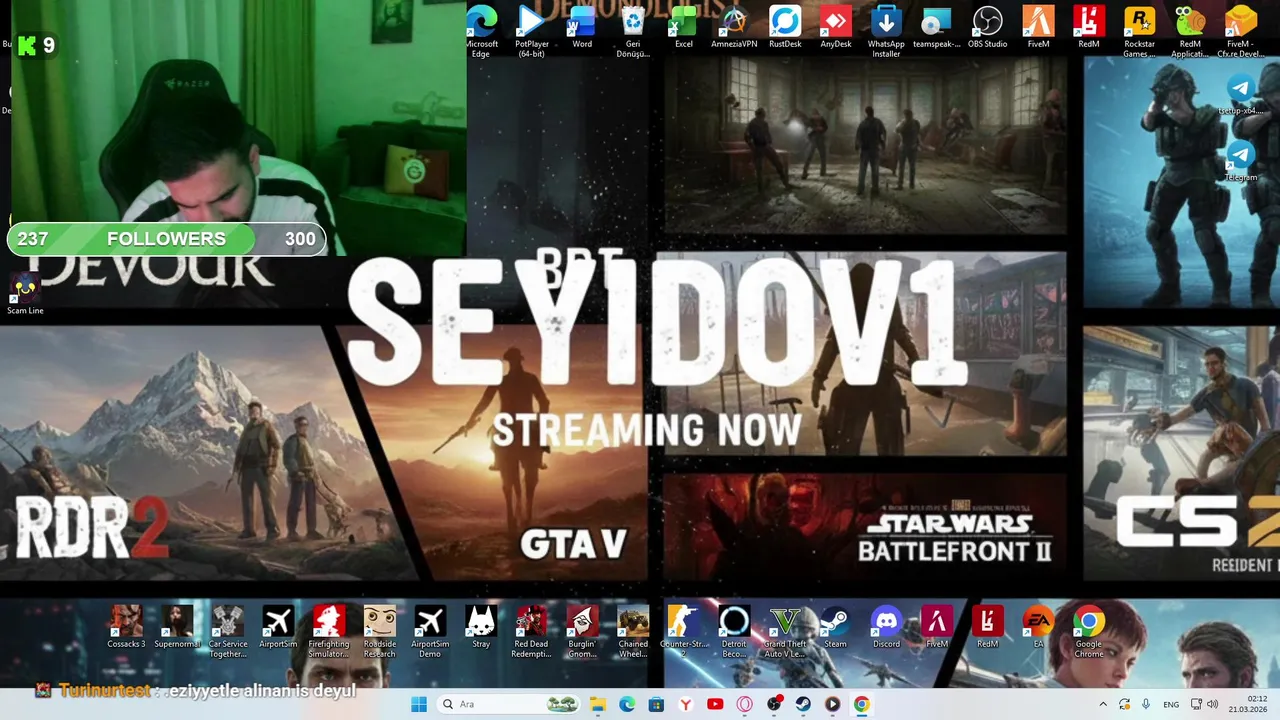Launch Cossacks 3 from the desktop
Image resolution: width=1280 pixels, height=720 pixels.
126,627
